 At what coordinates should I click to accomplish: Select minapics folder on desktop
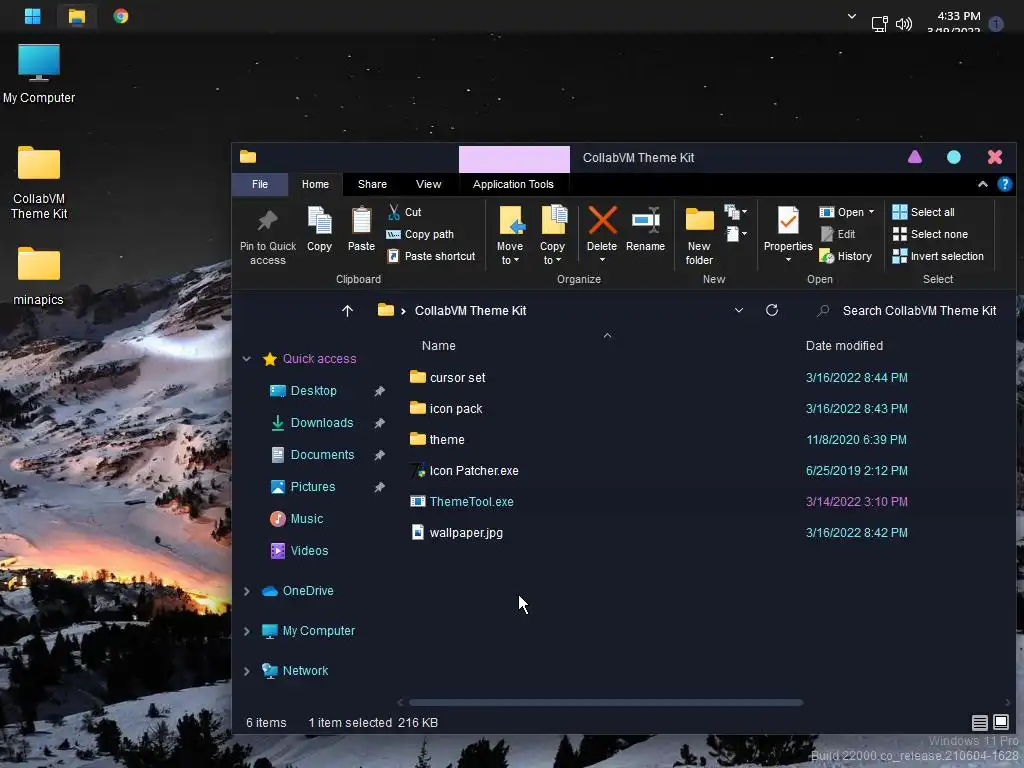[x=39, y=276]
